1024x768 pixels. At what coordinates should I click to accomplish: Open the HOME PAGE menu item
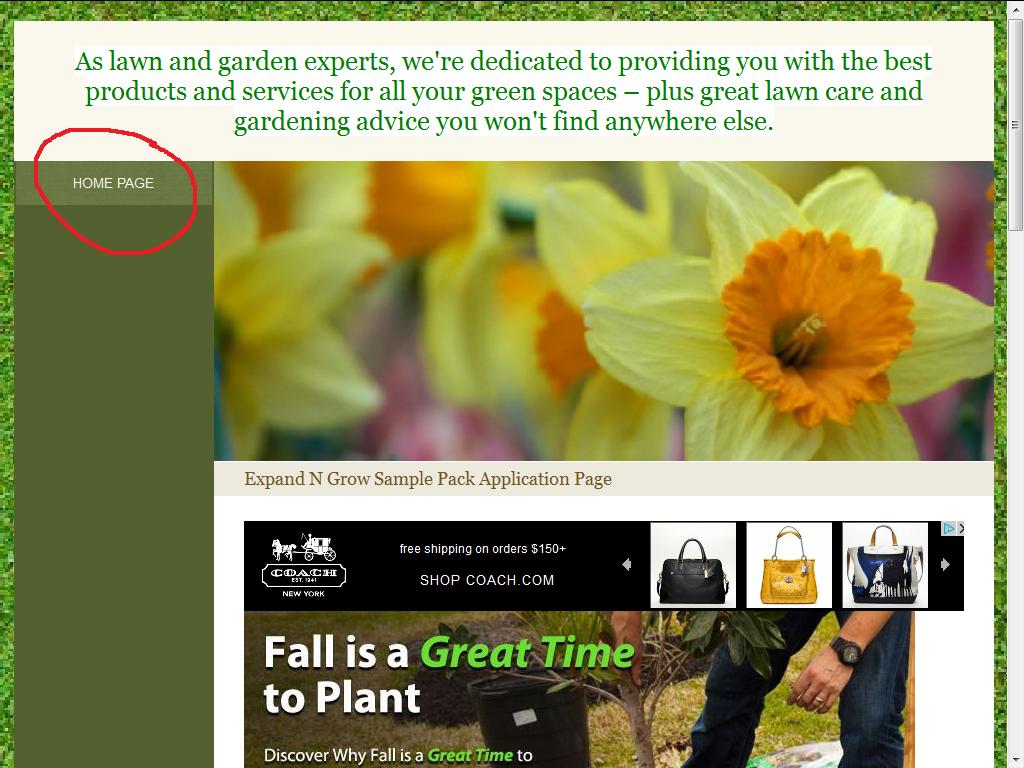114,184
